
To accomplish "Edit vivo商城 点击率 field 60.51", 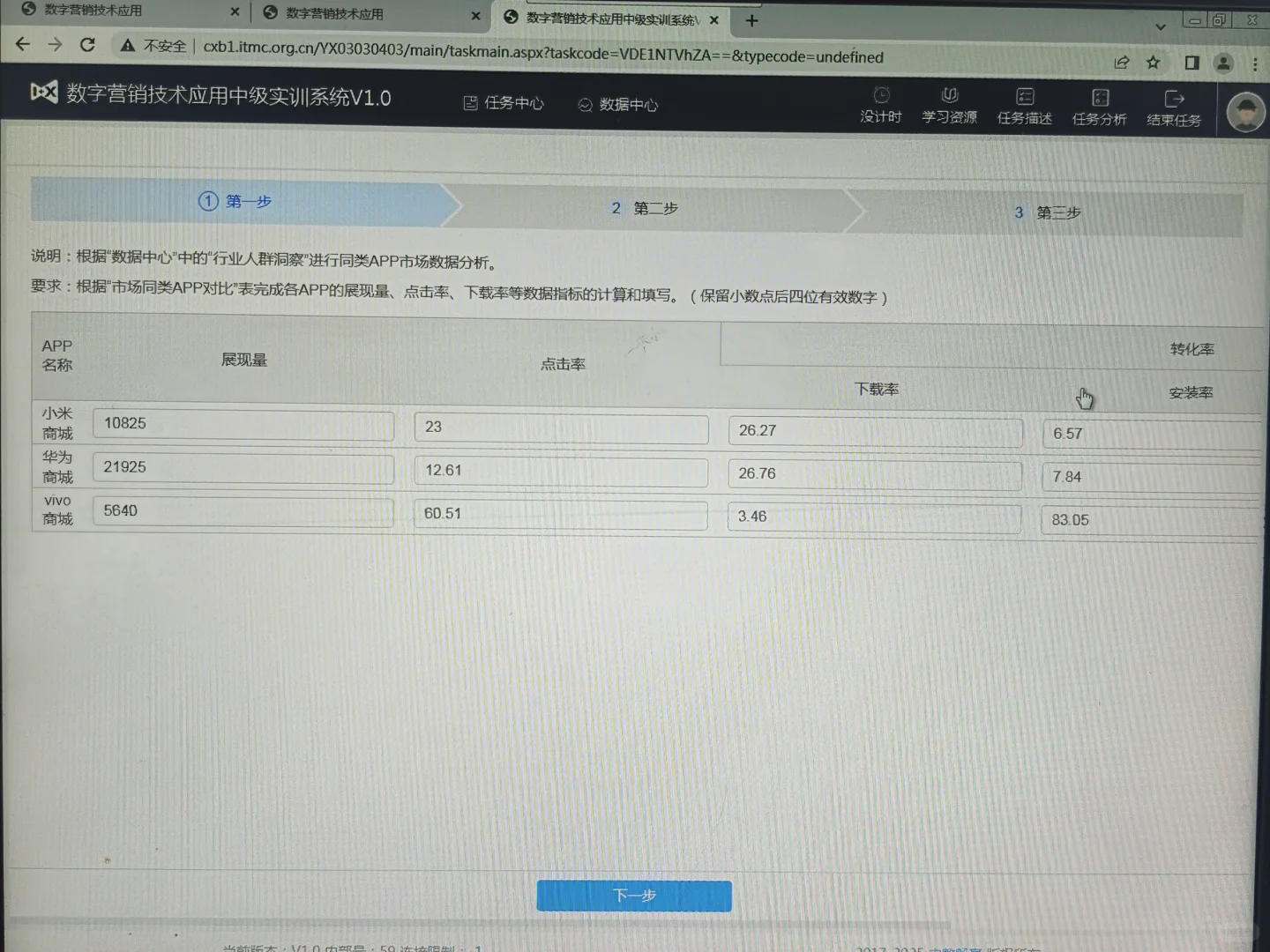I will (x=561, y=515).
